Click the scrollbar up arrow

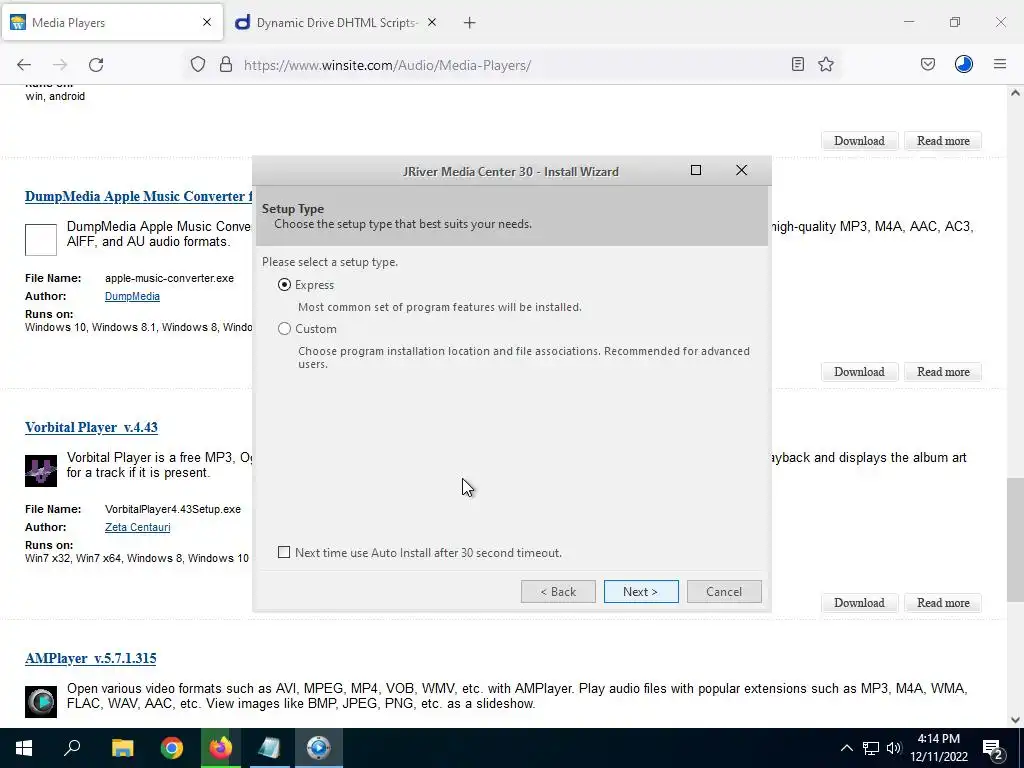coord(1015,93)
